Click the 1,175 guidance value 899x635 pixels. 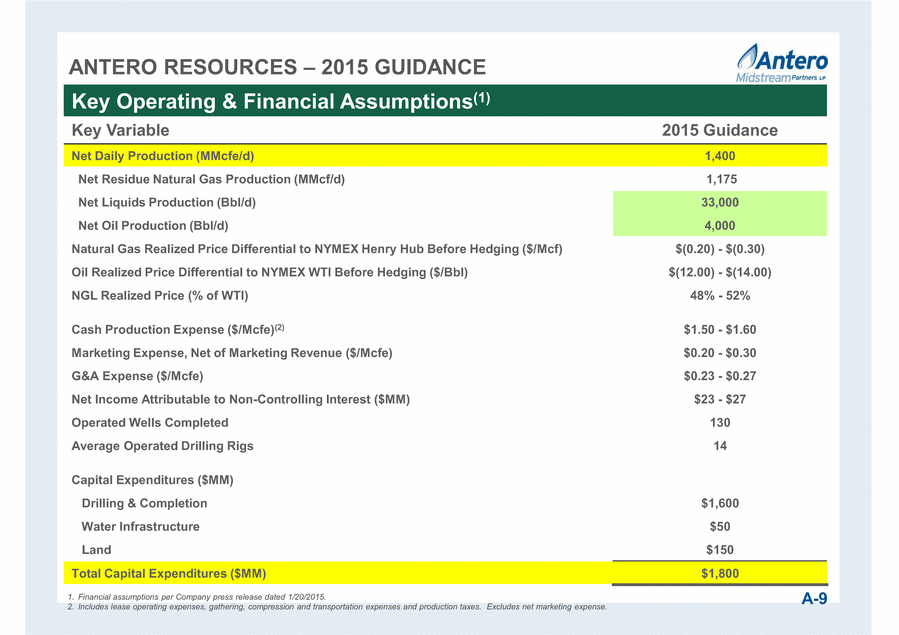[x=721, y=179]
